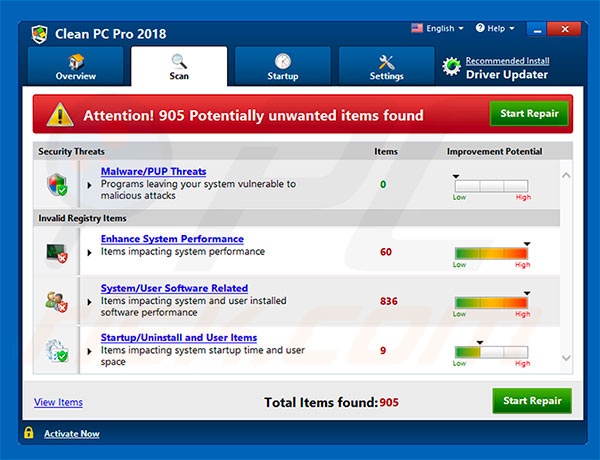Click the Scan magnifying glass icon
The image size is (600, 460).
click(179, 61)
